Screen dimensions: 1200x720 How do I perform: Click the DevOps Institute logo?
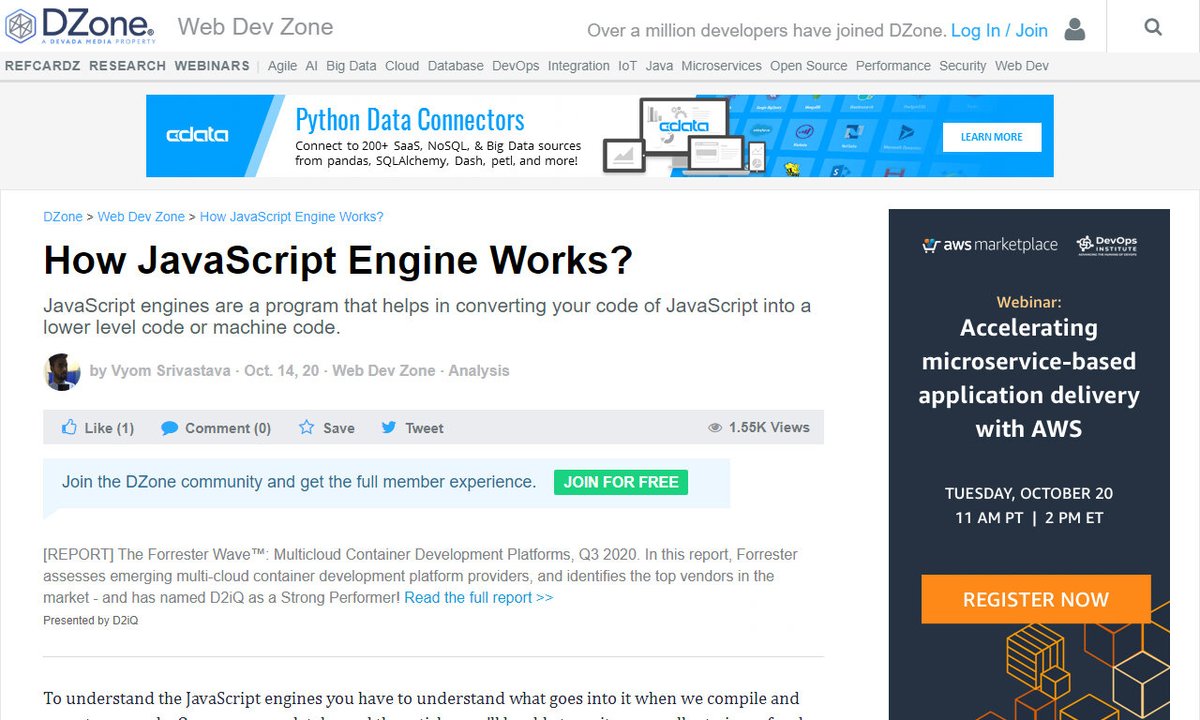click(x=1106, y=246)
